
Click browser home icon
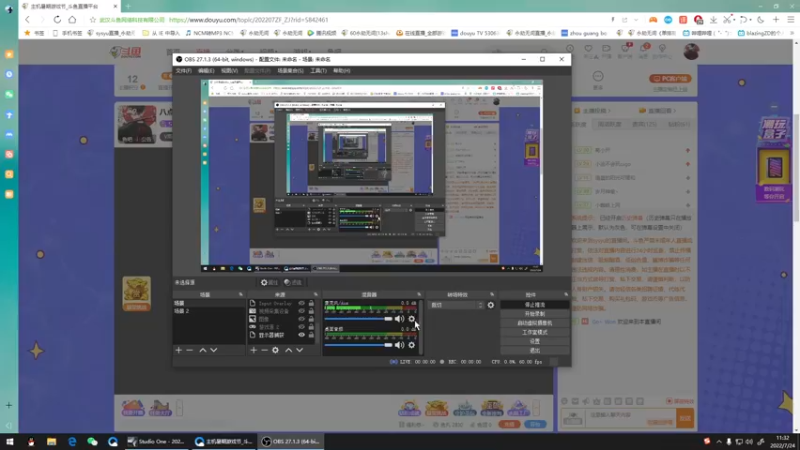72,20
